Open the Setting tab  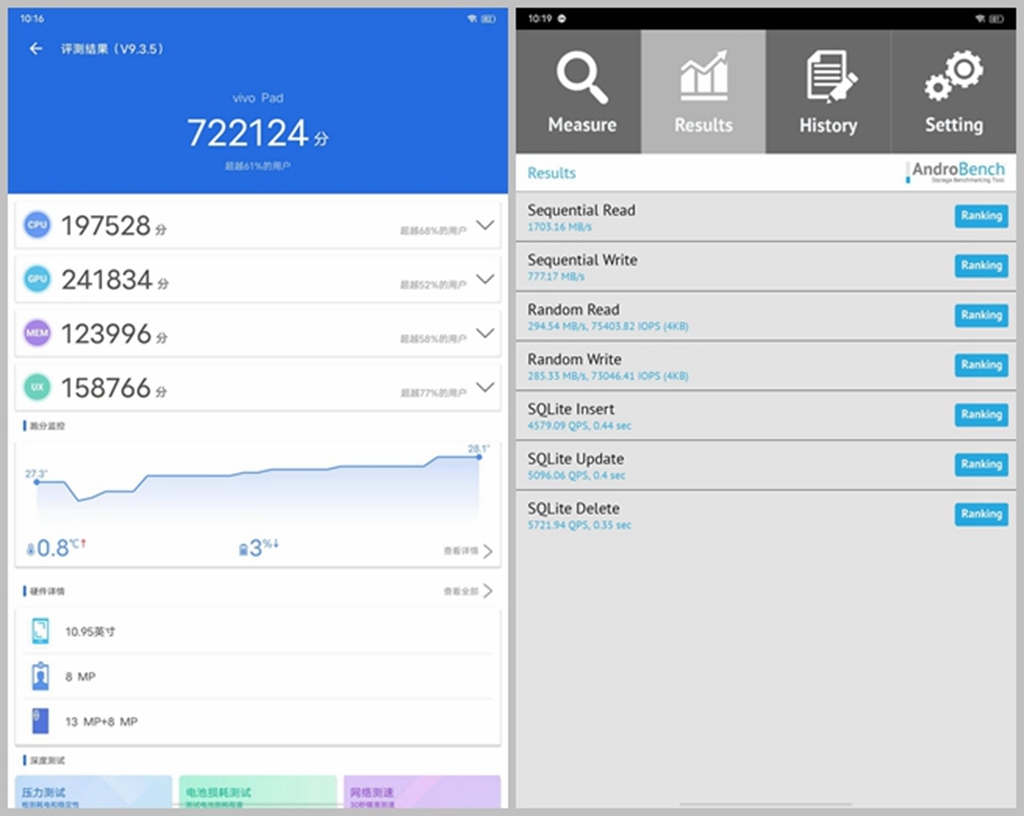tap(953, 91)
